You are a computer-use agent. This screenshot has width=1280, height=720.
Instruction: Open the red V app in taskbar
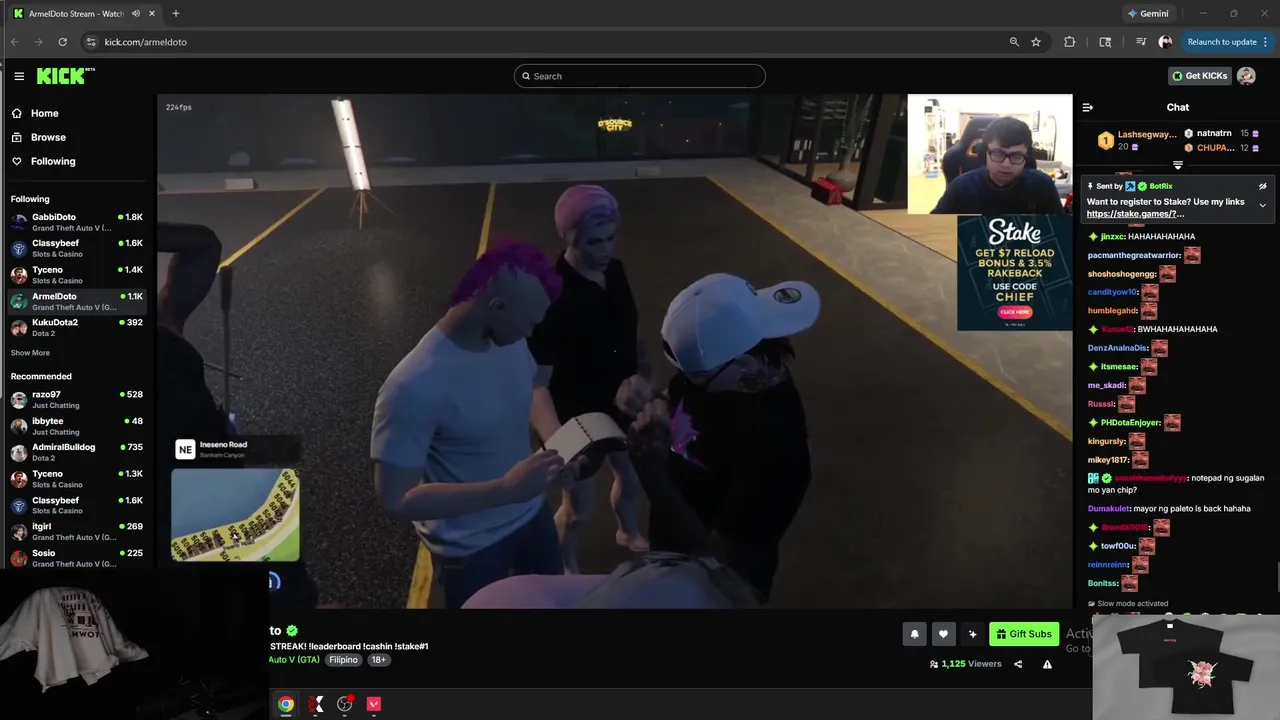click(x=374, y=704)
